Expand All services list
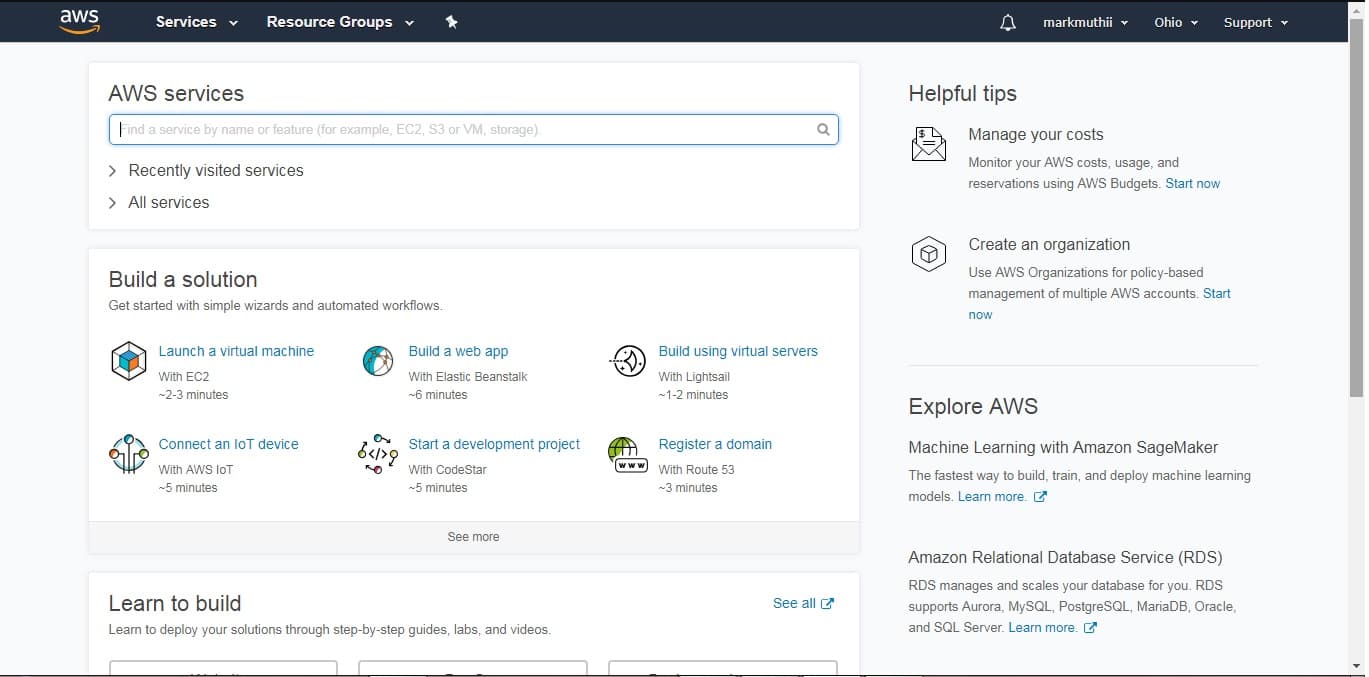Image resolution: width=1369 pixels, height=677 pixels. tap(159, 202)
